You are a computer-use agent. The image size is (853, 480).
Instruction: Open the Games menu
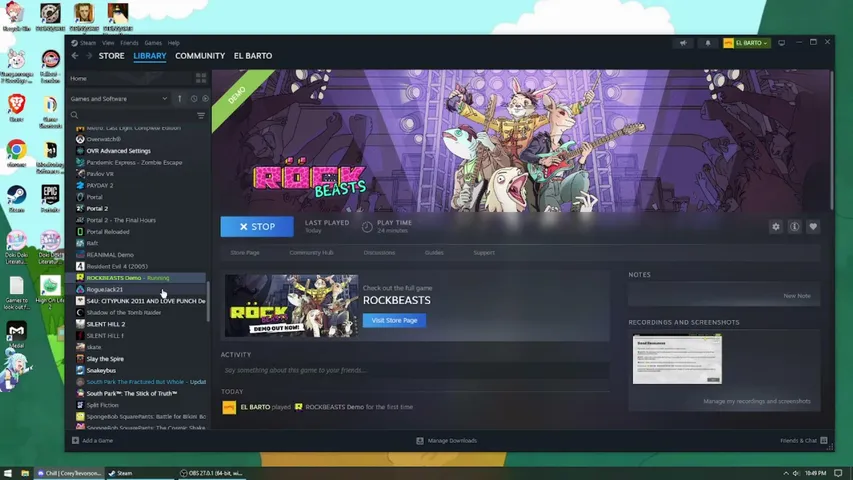pos(153,43)
